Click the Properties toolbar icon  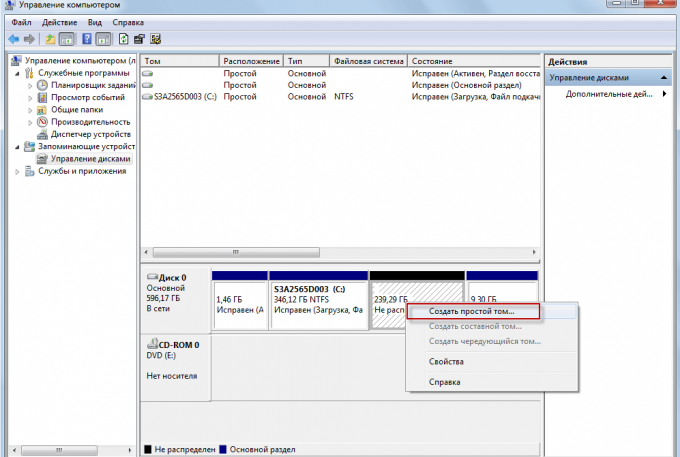coord(140,39)
